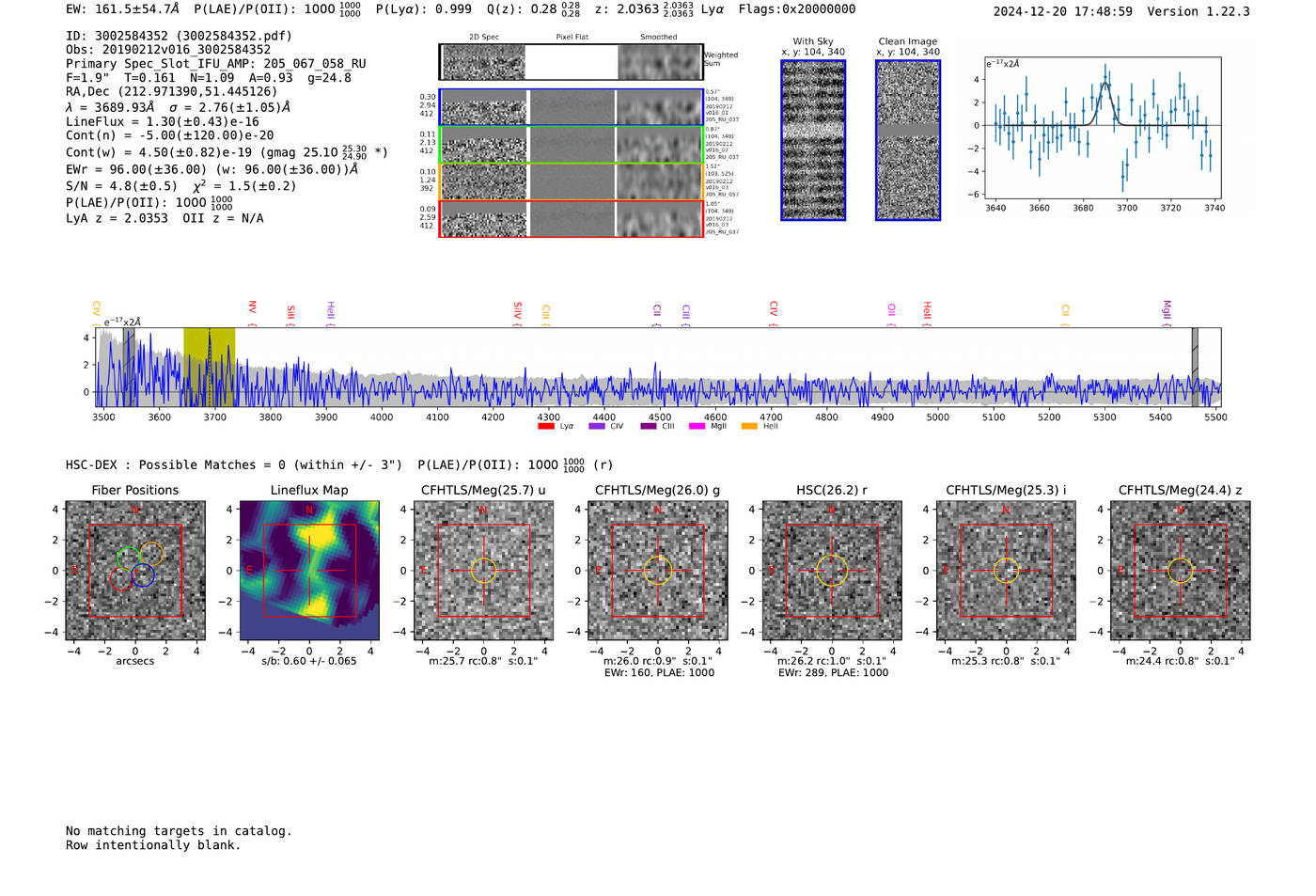1316x896 pixels.
Task: Click the CIV purple legend swatch
Action: [x=596, y=427]
